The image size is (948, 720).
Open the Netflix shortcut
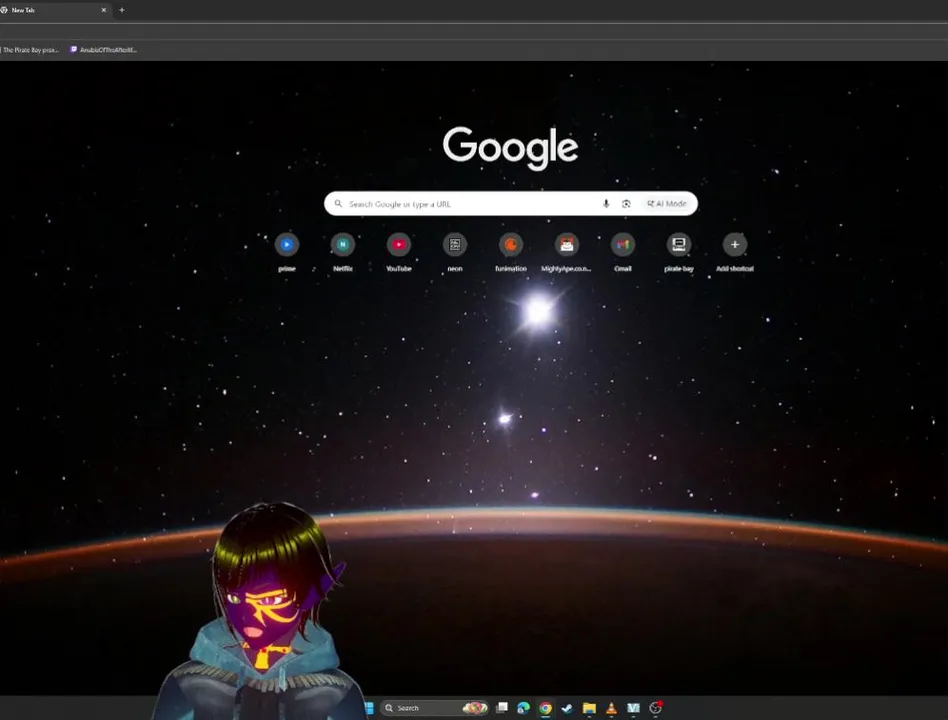coord(343,245)
